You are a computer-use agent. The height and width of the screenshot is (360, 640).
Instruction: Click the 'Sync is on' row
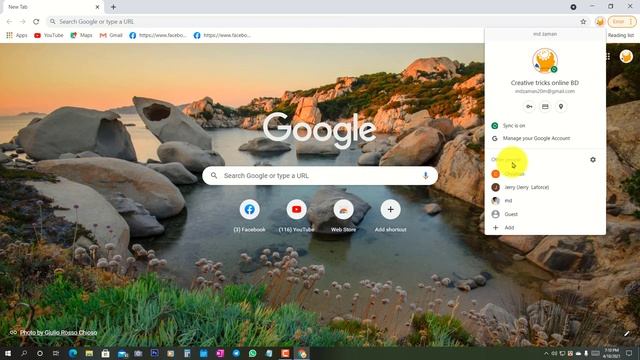[x=545, y=126]
